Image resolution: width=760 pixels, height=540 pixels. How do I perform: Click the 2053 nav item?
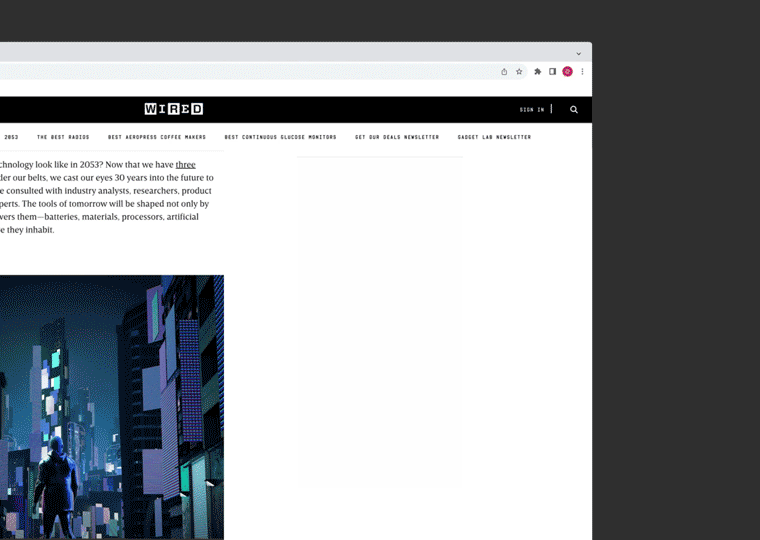pos(11,137)
